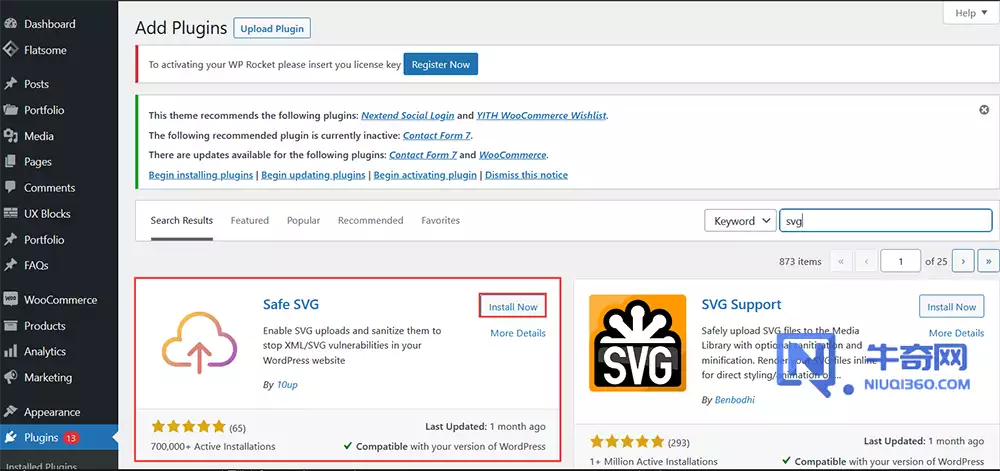1000x471 pixels.
Task: Click the Analytics bar chart icon
Action: coord(10,351)
